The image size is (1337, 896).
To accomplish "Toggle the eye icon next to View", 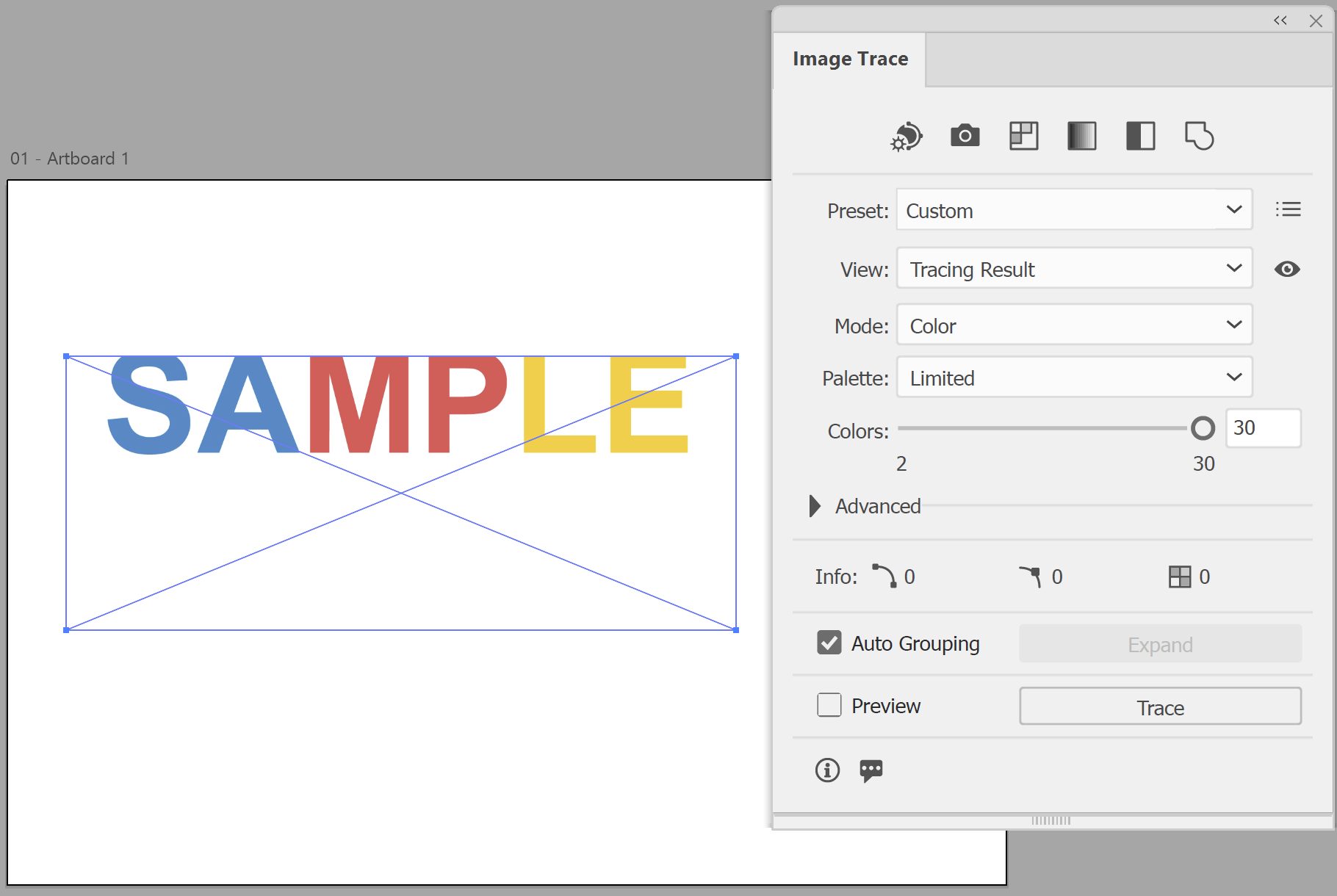I will pos(1287,269).
